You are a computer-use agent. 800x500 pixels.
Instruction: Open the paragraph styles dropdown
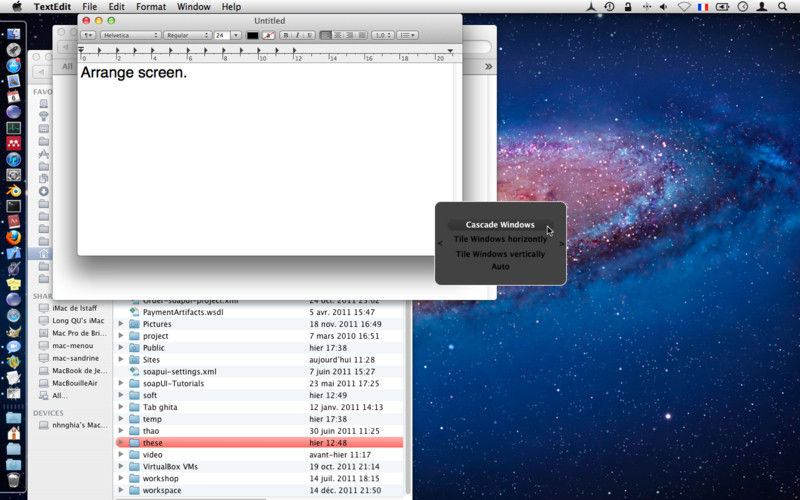click(88, 35)
